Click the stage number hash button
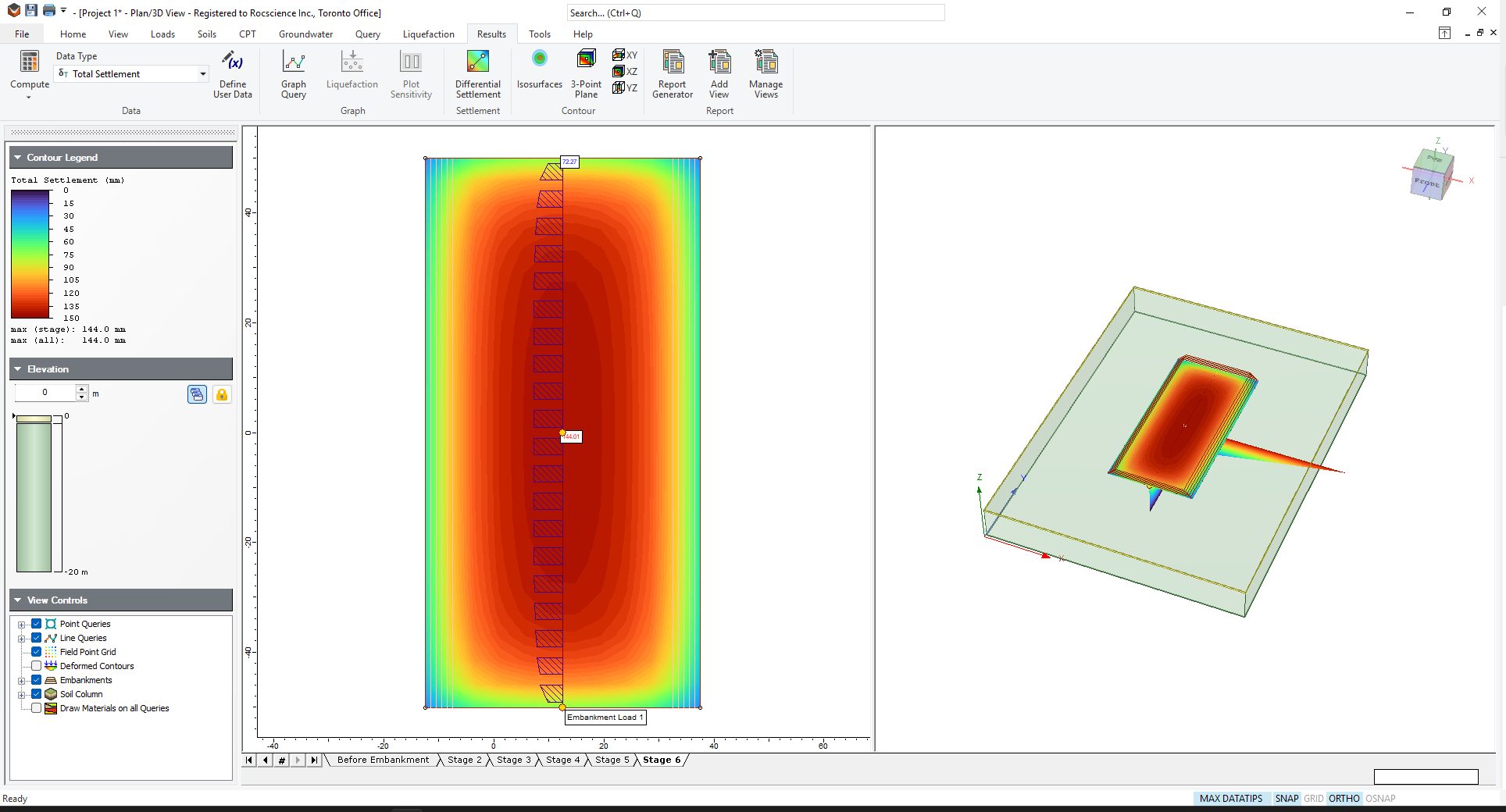 pos(282,760)
